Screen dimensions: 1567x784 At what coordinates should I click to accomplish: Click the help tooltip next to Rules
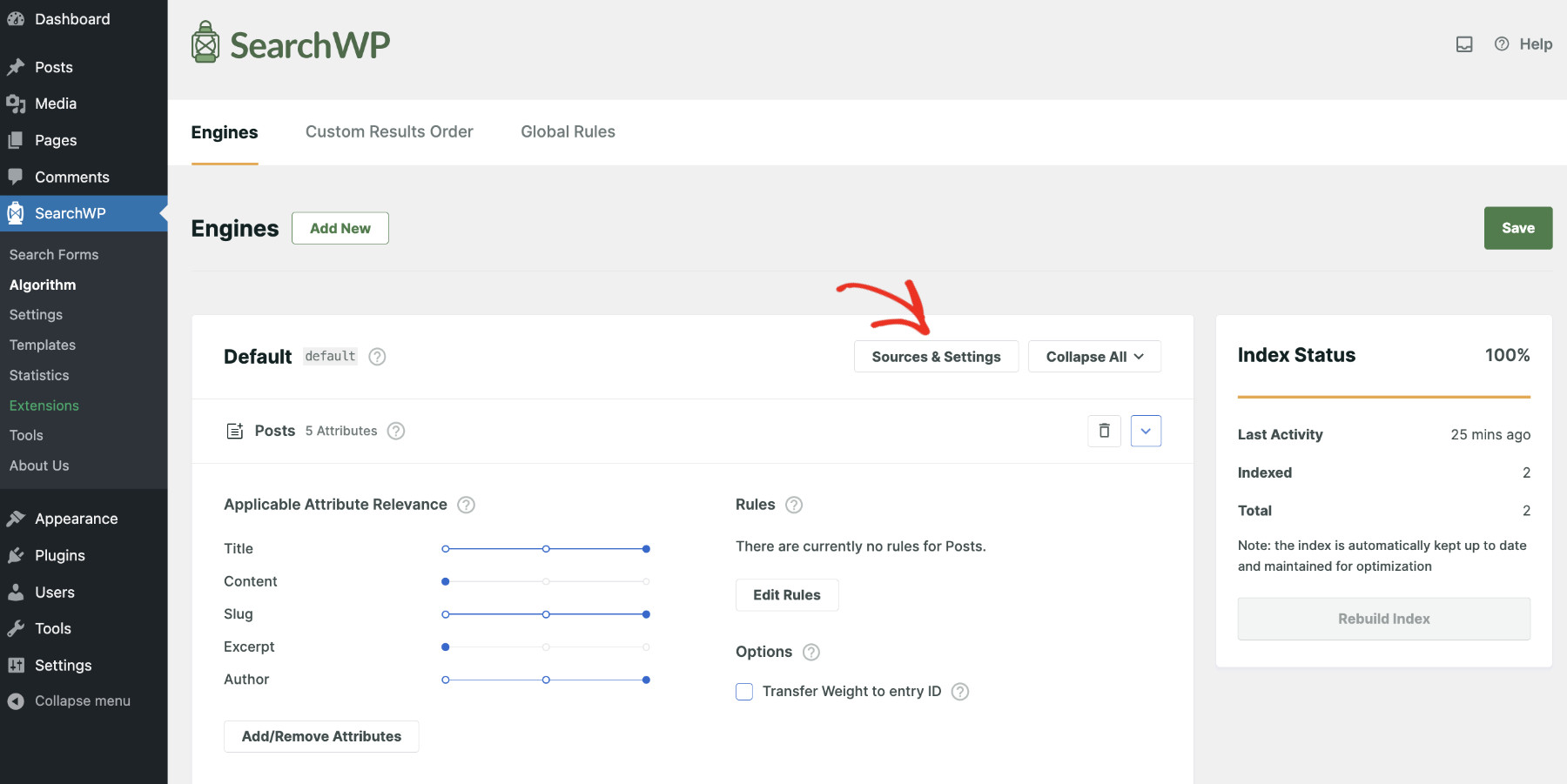click(793, 505)
